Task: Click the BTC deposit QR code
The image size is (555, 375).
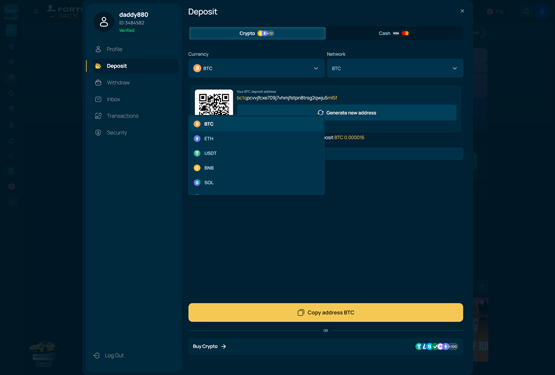Action: (x=214, y=103)
